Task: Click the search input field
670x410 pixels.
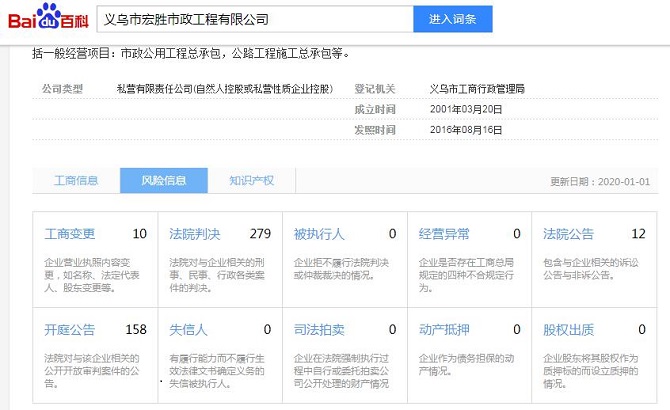Action: 255,19
